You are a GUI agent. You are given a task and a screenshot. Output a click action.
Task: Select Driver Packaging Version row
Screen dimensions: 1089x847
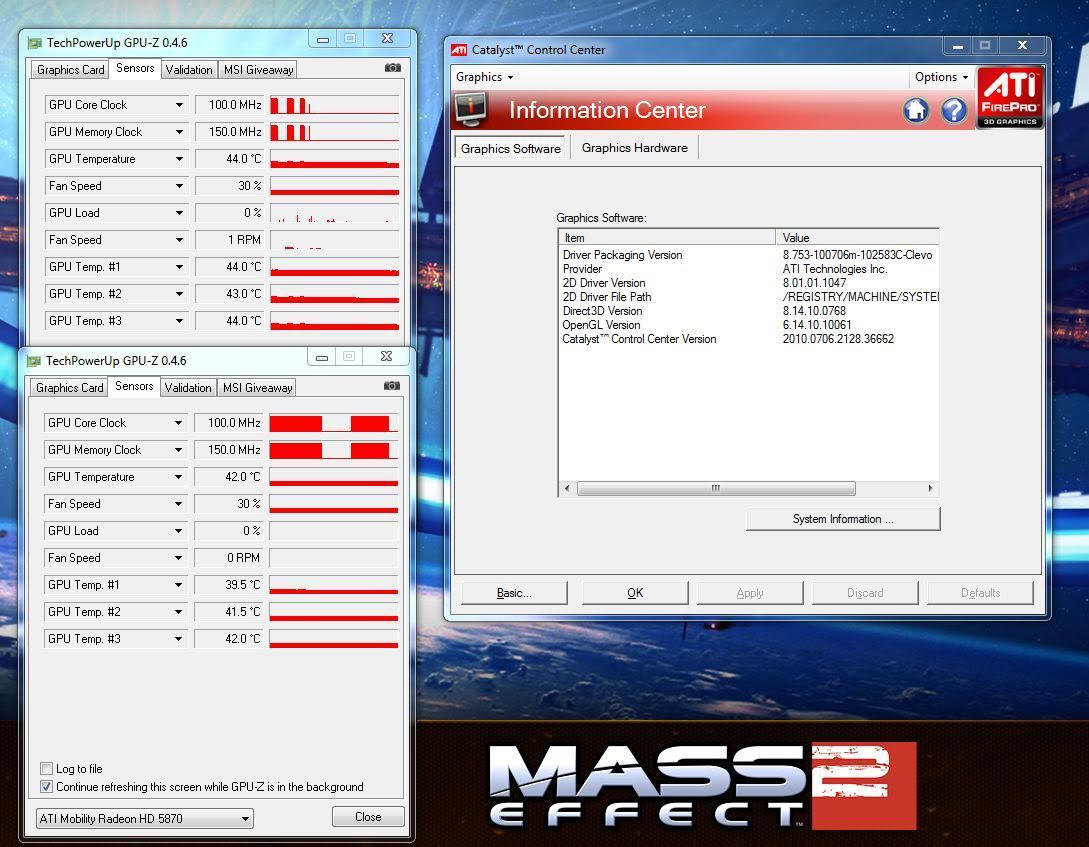pos(749,255)
